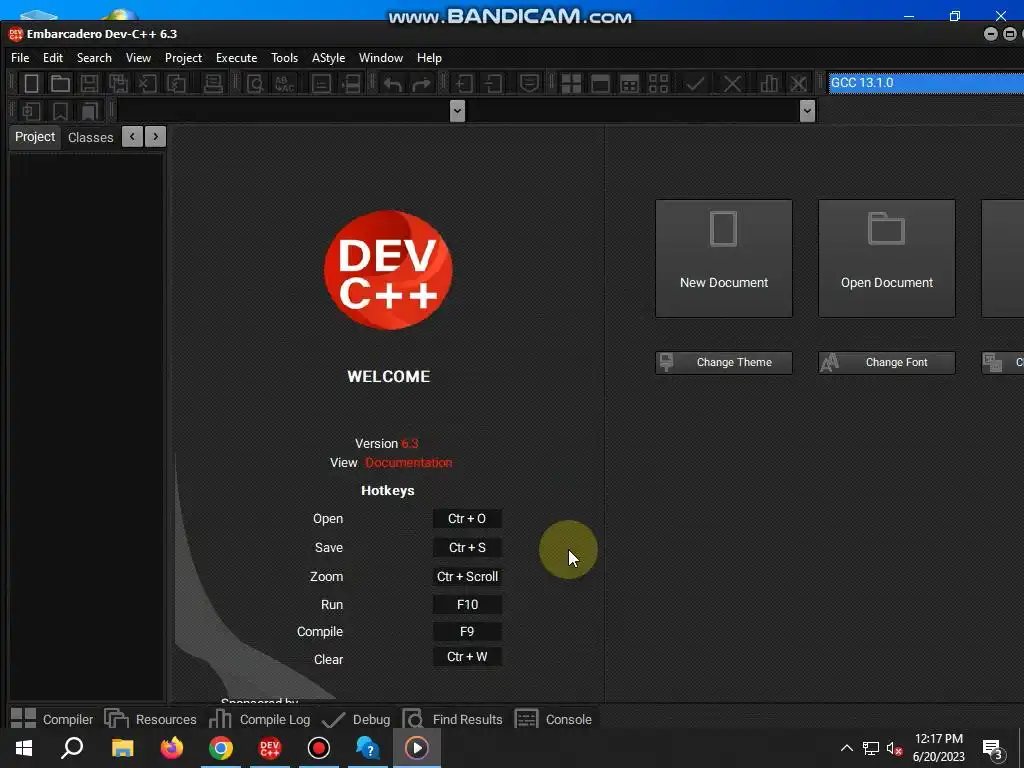Open the View menu
This screenshot has width=1024, height=768.
coord(138,57)
